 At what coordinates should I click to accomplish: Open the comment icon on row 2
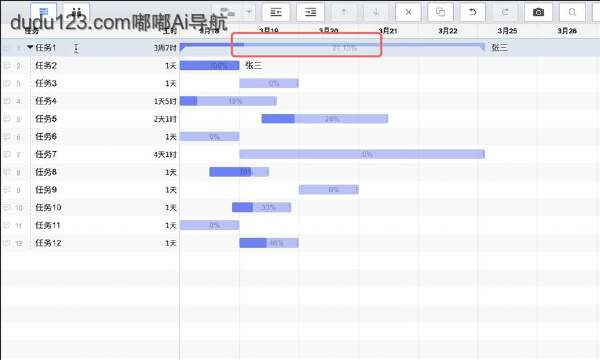pos(7,65)
